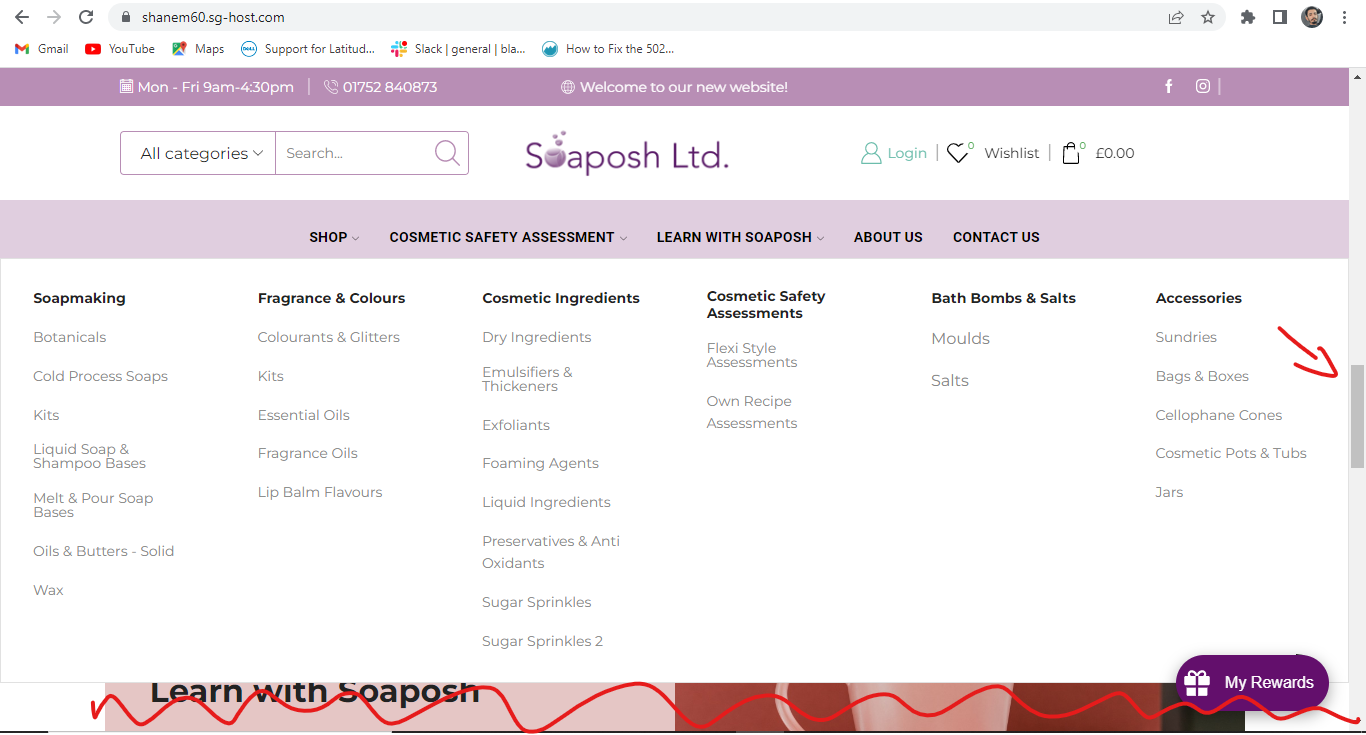
Task: Open the Chrome three-dot menu
Action: (x=1344, y=17)
